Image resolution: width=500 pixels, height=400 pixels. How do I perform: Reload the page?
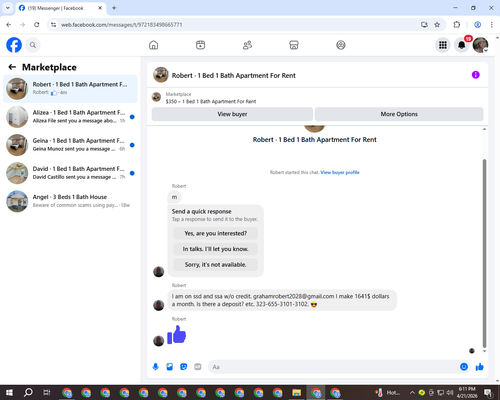click(x=37, y=25)
